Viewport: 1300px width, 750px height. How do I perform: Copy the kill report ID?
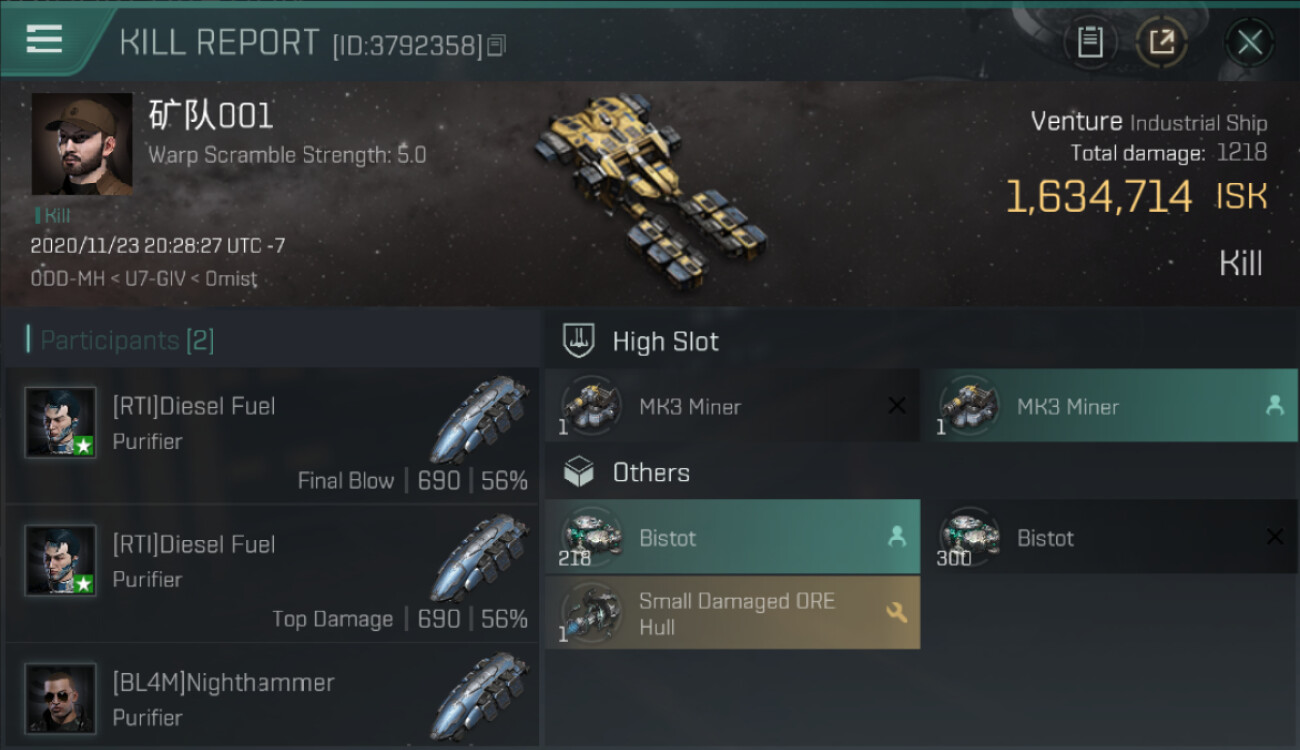(x=496, y=46)
